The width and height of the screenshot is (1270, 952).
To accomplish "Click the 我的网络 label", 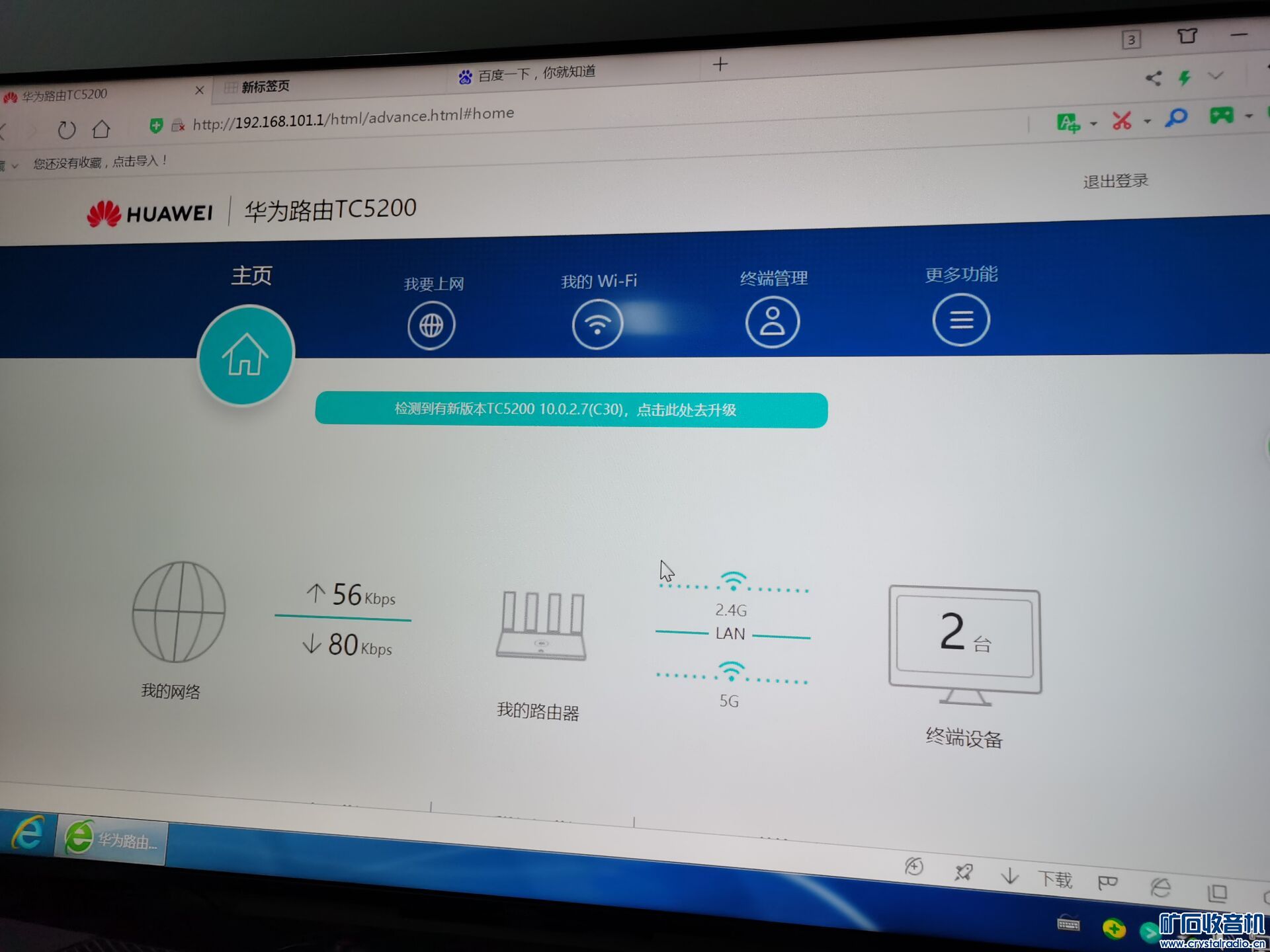I will click(x=171, y=692).
